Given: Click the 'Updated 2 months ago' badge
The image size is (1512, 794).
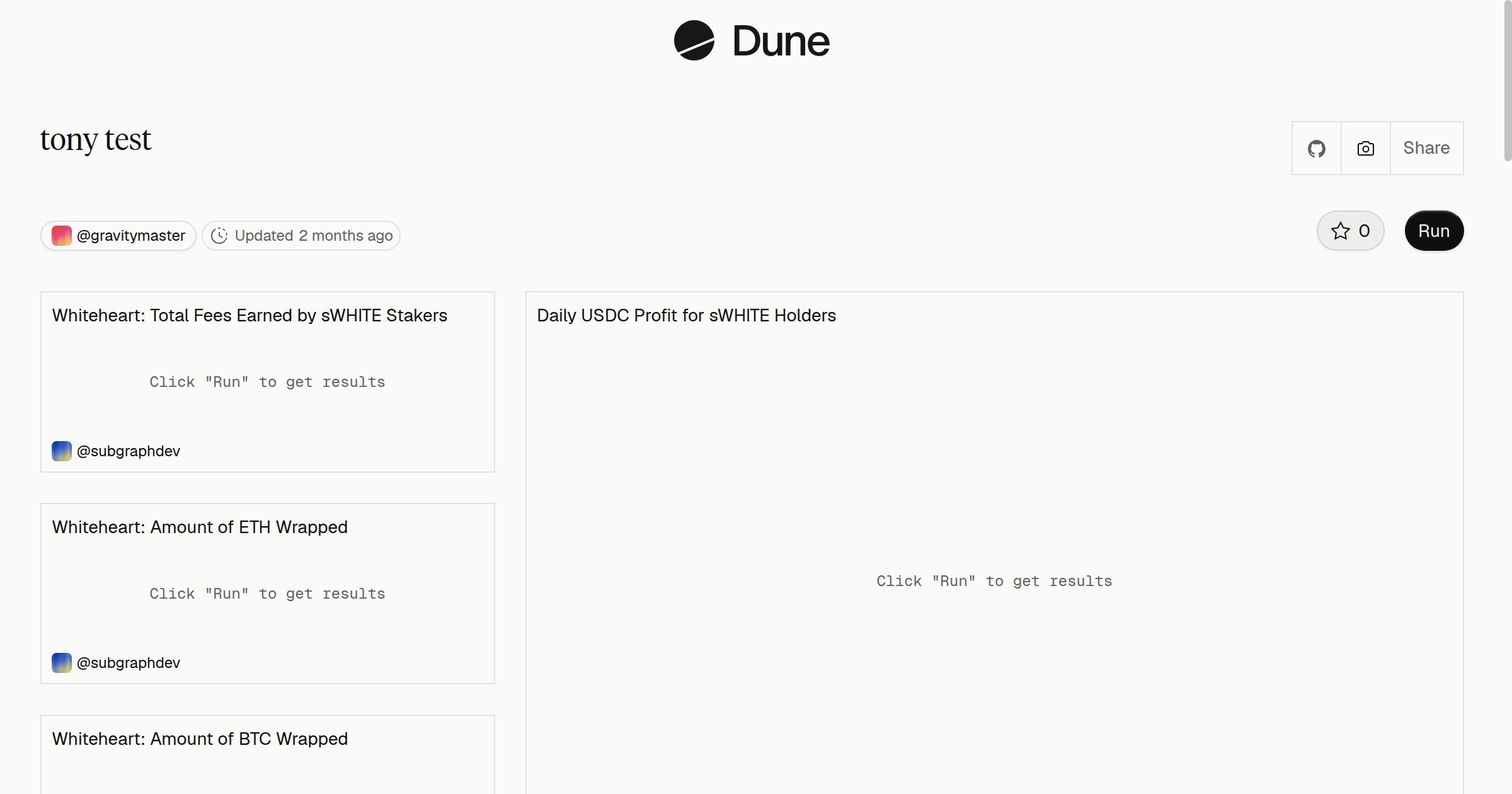Looking at the screenshot, I should click(x=301, y=236).
